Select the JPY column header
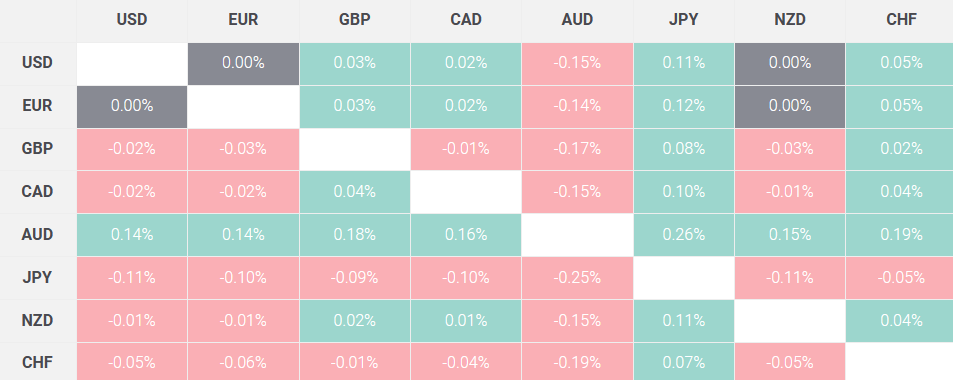The height and width of the screenshot is (380, 953). [x=684, y=21]
